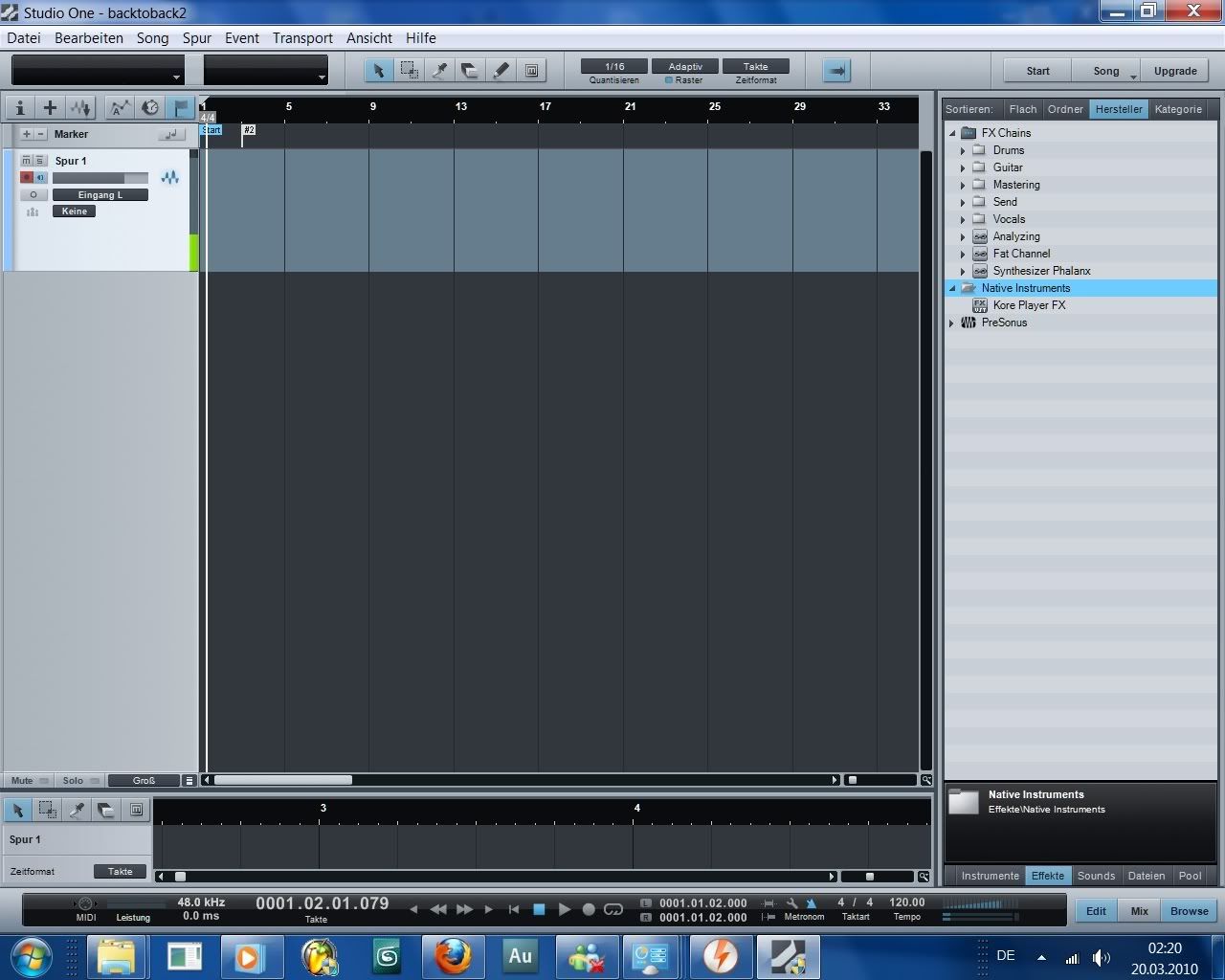Click the Start page button

click(x=1037, y=71)
